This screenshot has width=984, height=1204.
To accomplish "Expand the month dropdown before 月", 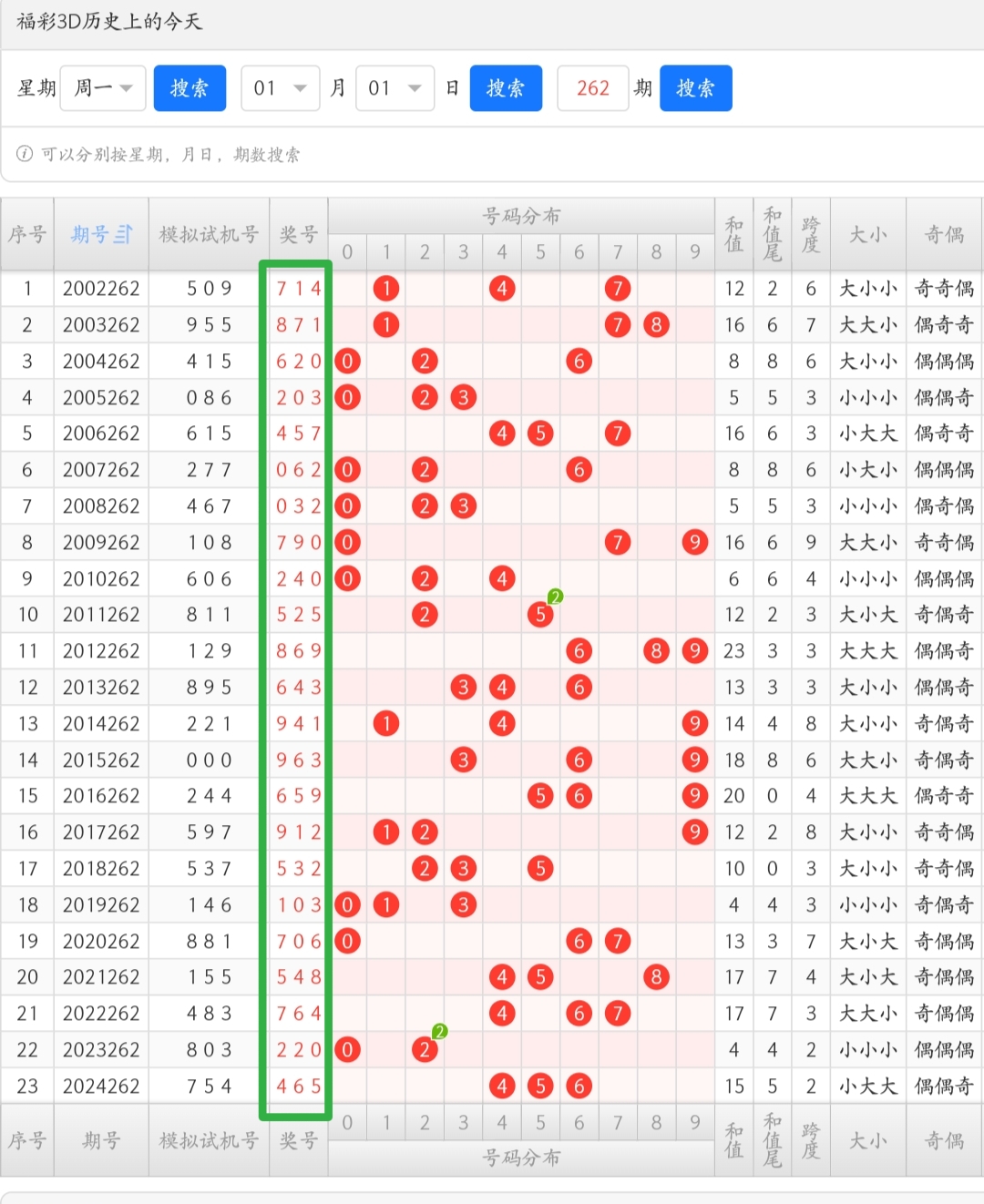I will [x=280, y=88].
